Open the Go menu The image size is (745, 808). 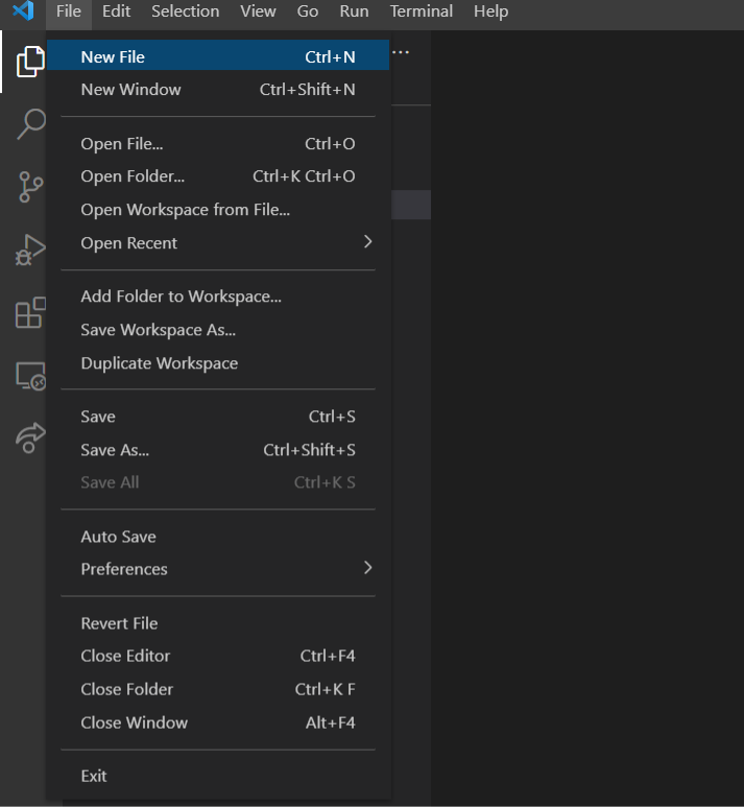click(x=308, y=11)
